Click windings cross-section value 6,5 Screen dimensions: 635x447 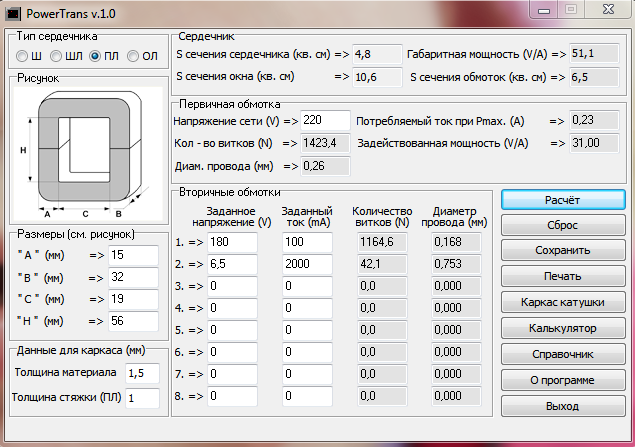595,77
